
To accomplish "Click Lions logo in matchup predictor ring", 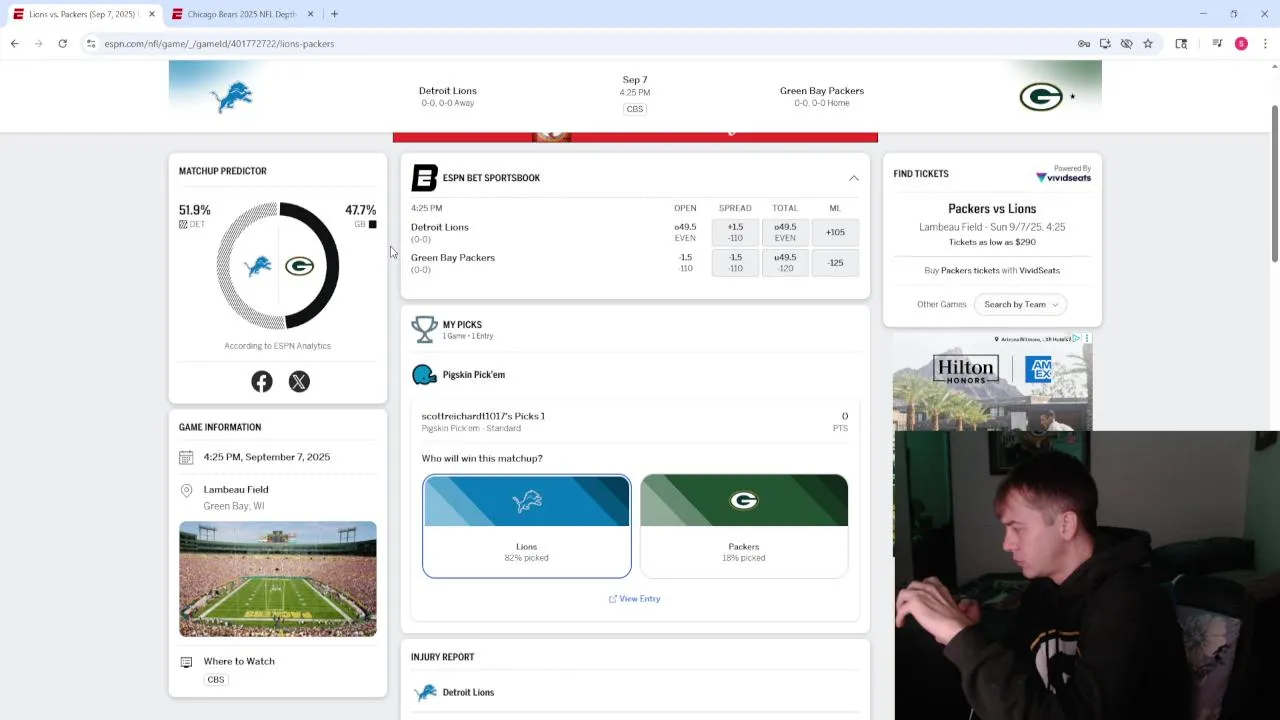I will point(258,266).
